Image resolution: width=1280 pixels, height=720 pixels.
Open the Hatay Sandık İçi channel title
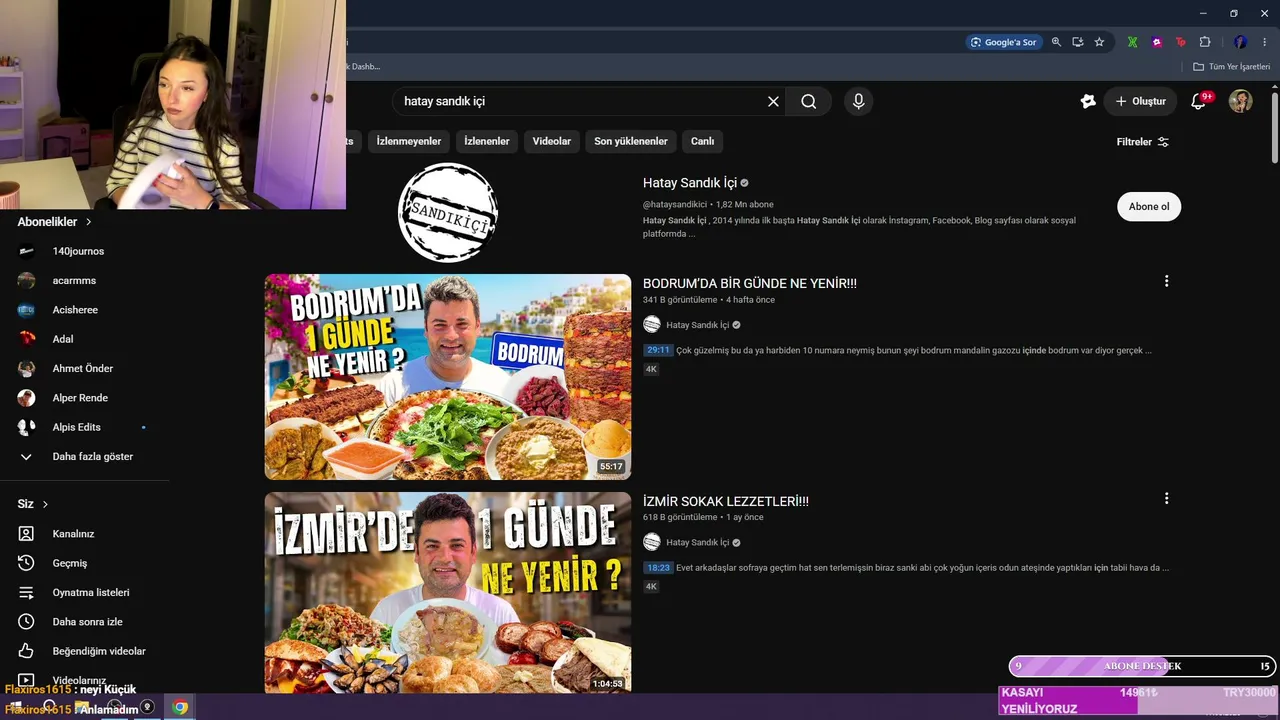click(x=690, y=183)
